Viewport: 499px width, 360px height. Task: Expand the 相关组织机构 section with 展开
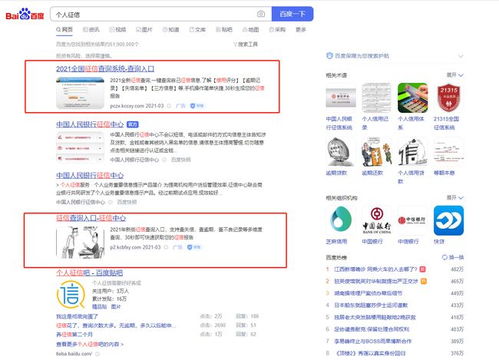tap(455, 198)
